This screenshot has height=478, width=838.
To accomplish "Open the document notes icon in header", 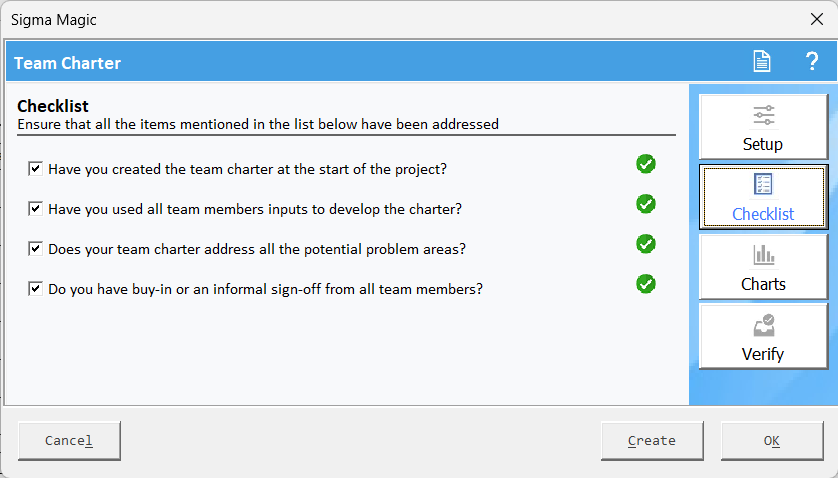I will [x=762, y=61].
